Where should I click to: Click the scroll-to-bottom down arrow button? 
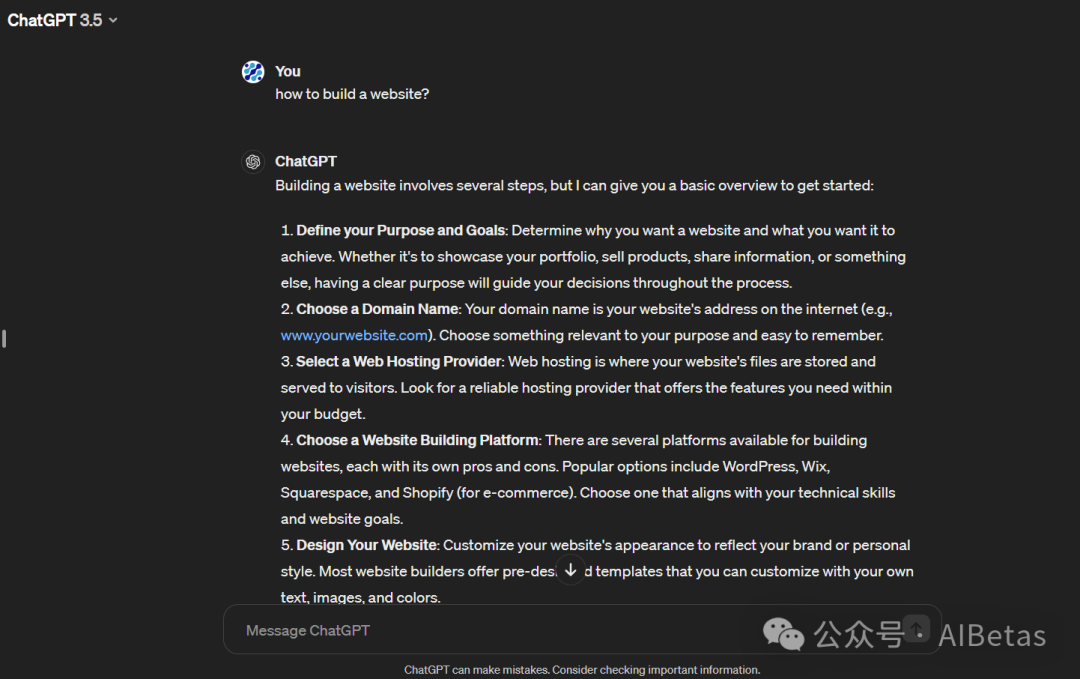point(570,570)
